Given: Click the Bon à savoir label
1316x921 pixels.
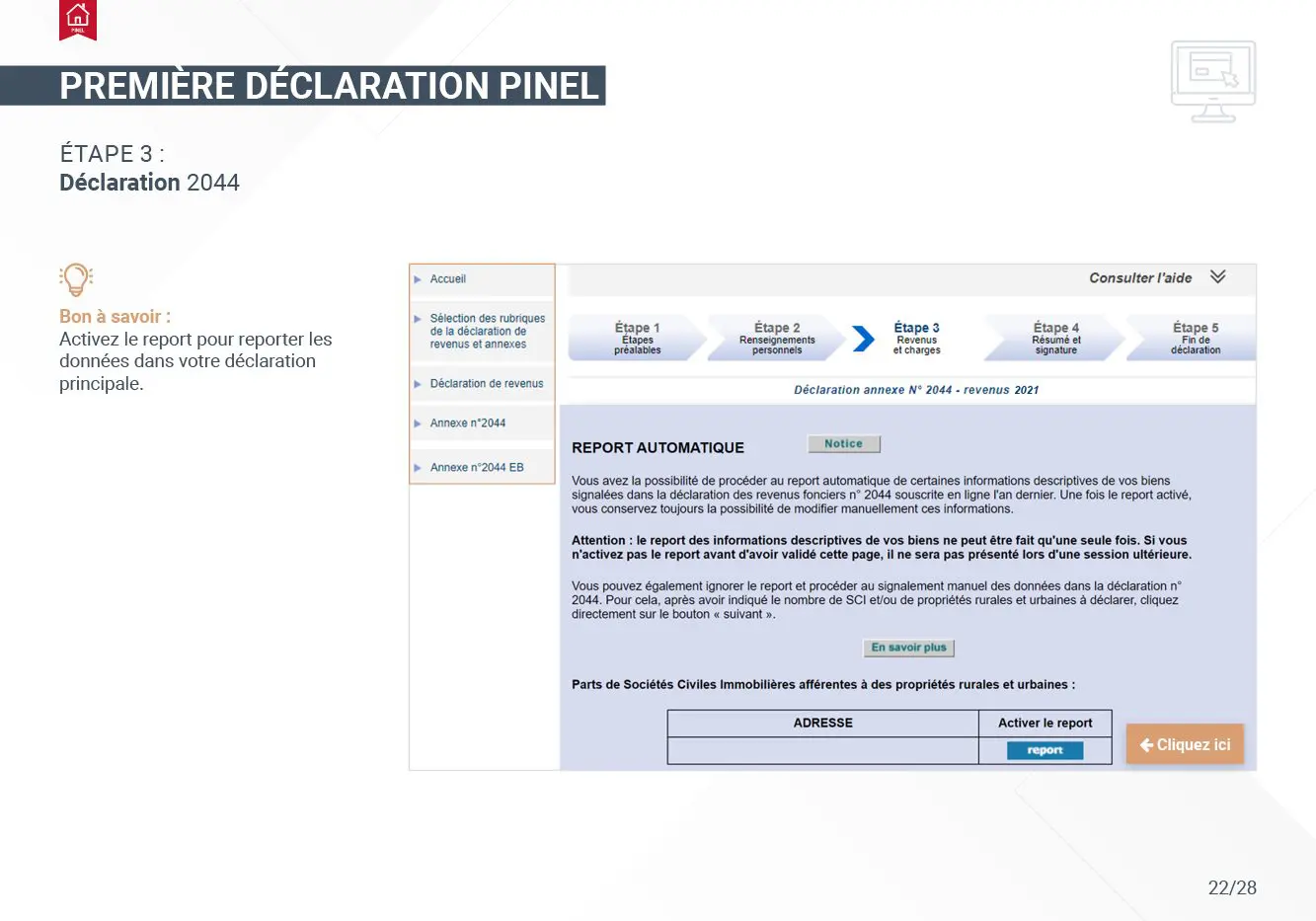Looking at the screenshot, I should coord(115,317).
